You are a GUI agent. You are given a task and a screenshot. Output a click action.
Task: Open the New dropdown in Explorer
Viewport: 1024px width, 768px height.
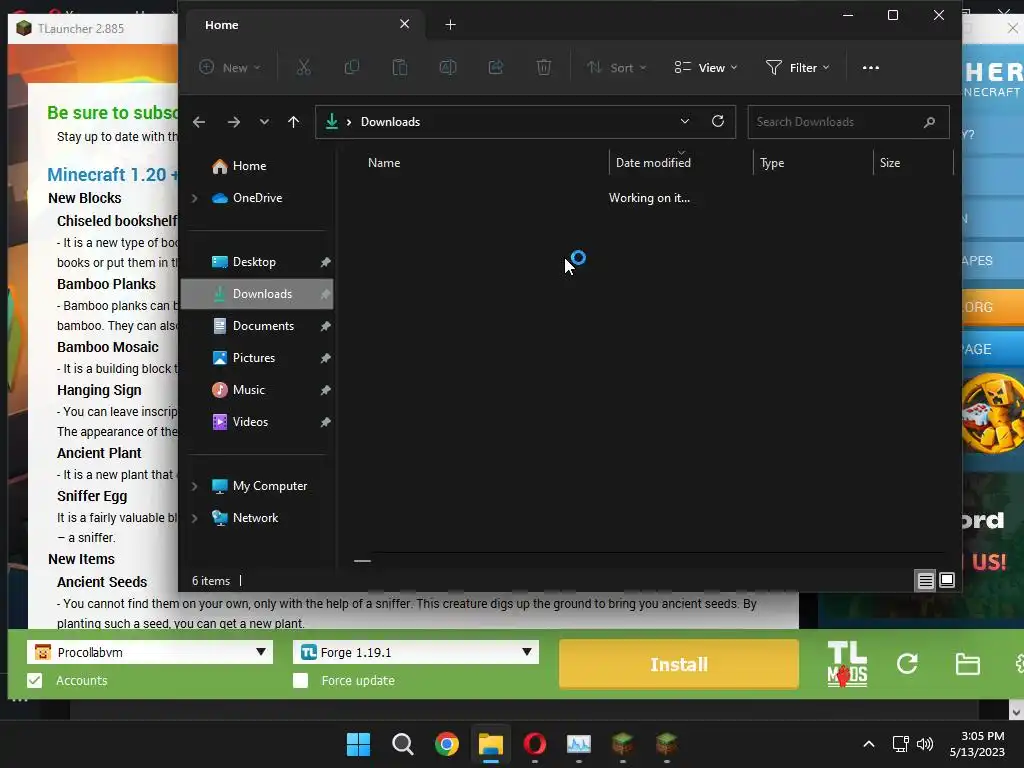click(229, 67)
